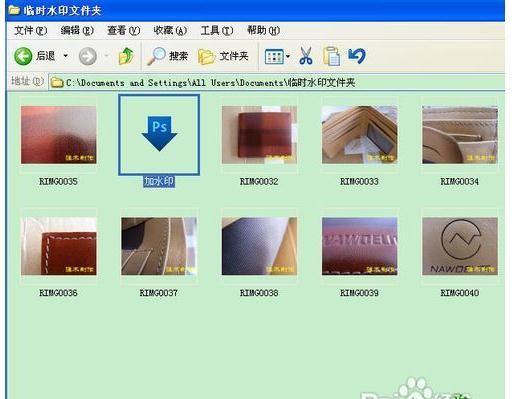The image size is (520, 399).
Task: Open the 文件(F) menu
Action: click(x=30, y=31)
